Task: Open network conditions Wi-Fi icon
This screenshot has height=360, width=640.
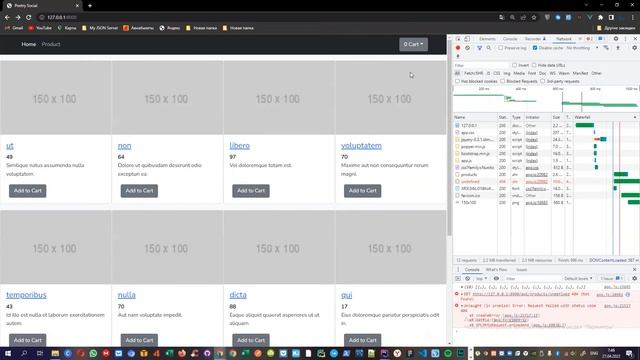Action: coord(606,48)
